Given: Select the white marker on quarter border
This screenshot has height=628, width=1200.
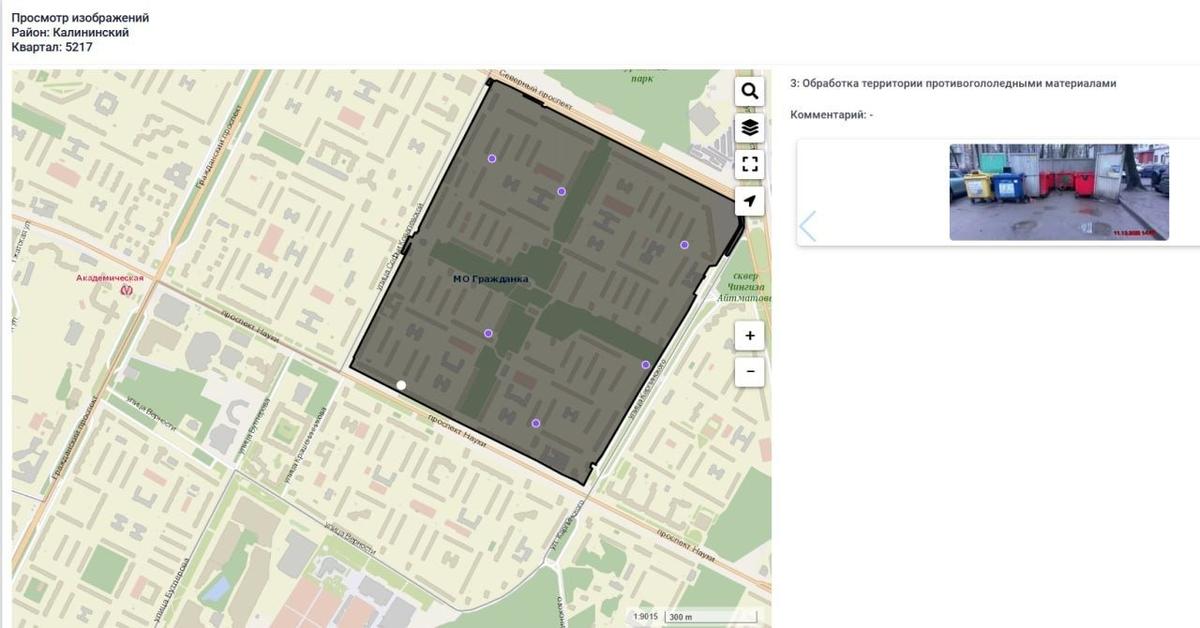Looking at the screenshot, I should pyautogui.click(x=401, y=385).
